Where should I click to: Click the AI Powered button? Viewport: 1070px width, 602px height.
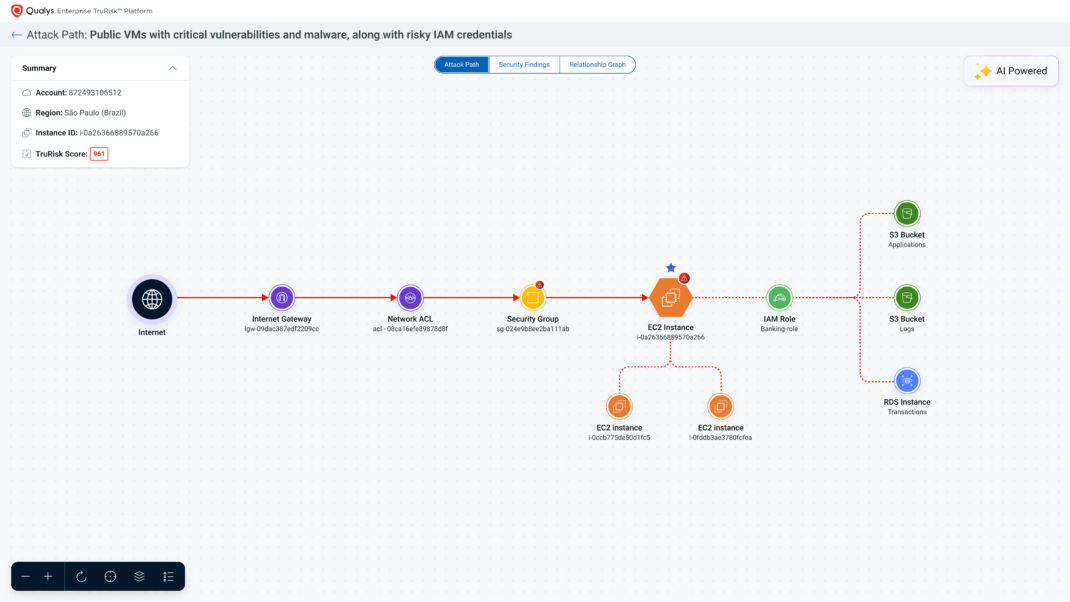coord(1011,70)
